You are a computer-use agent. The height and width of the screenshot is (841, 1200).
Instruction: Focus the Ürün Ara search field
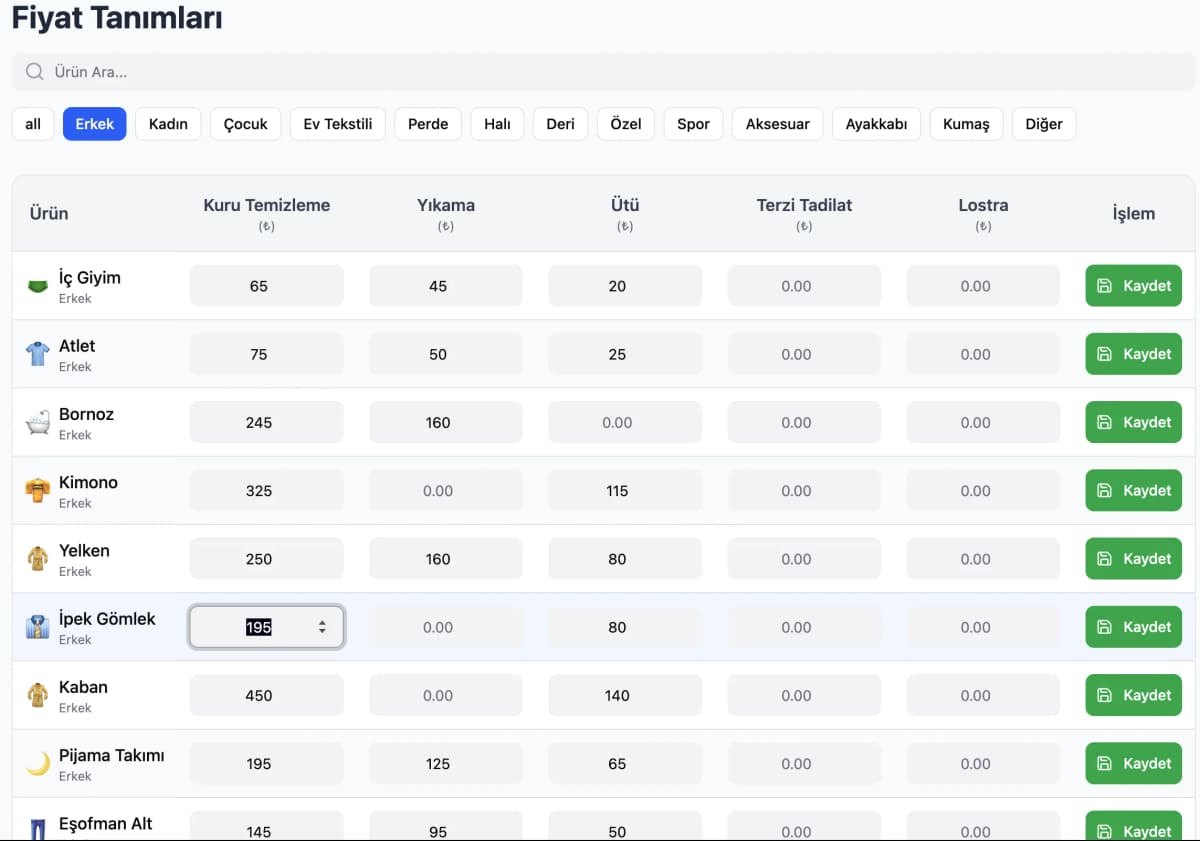coord(603,72)
